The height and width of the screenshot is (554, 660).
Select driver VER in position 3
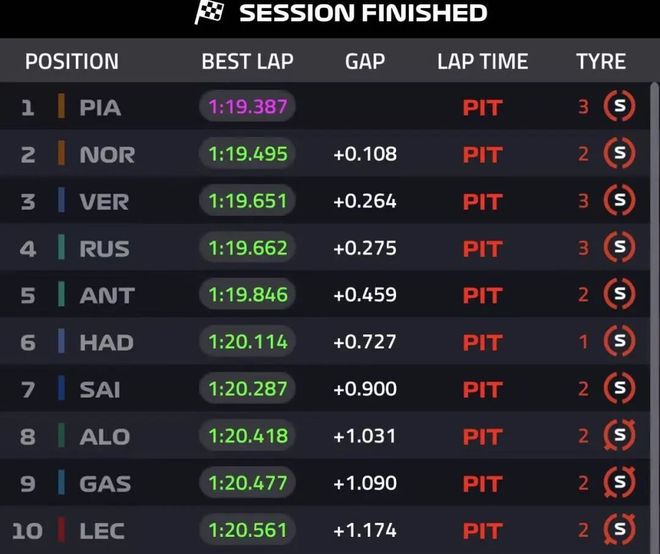tap(104, 201)
